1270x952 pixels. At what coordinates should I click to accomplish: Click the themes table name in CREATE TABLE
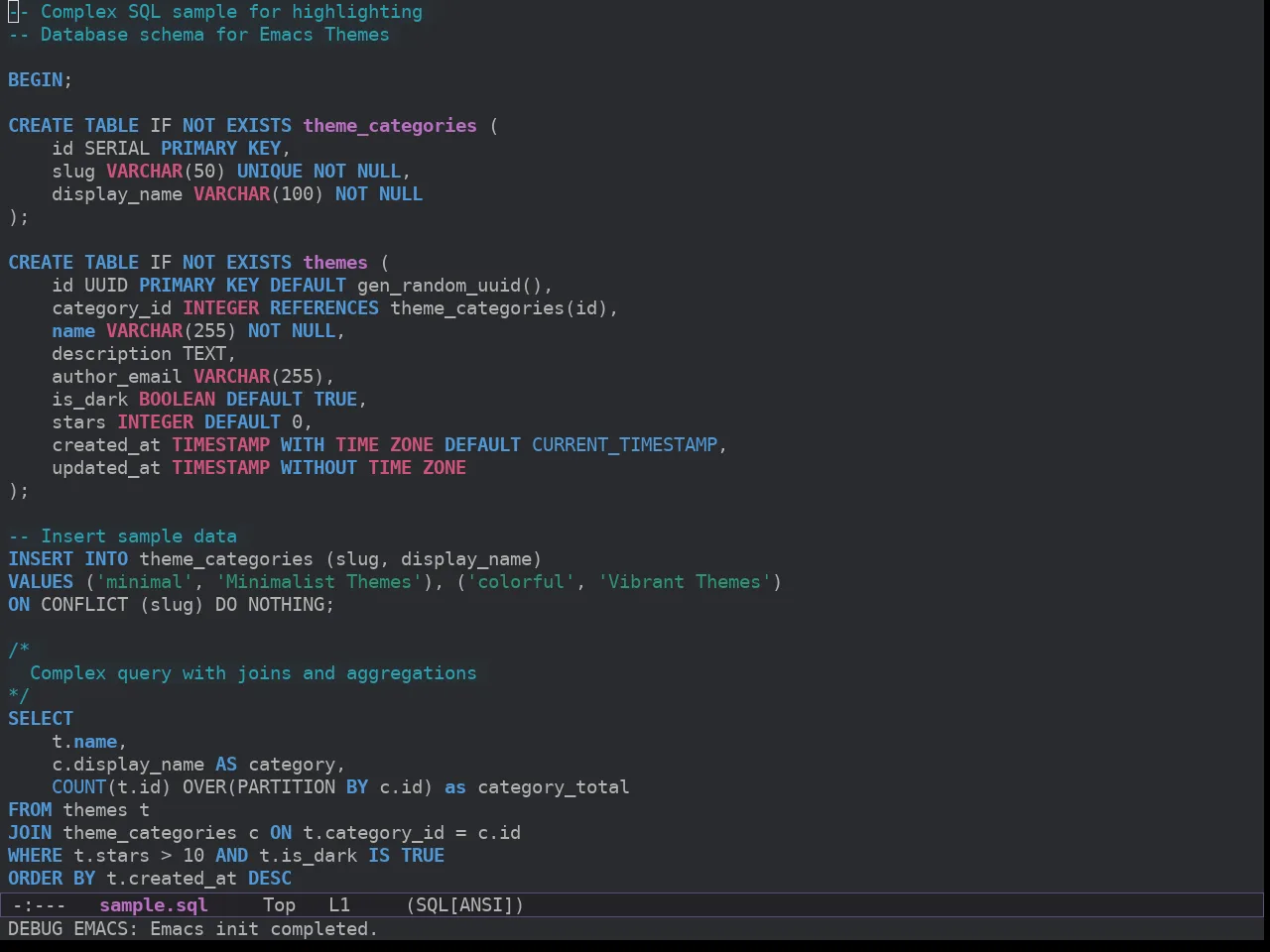coord(335,263)
